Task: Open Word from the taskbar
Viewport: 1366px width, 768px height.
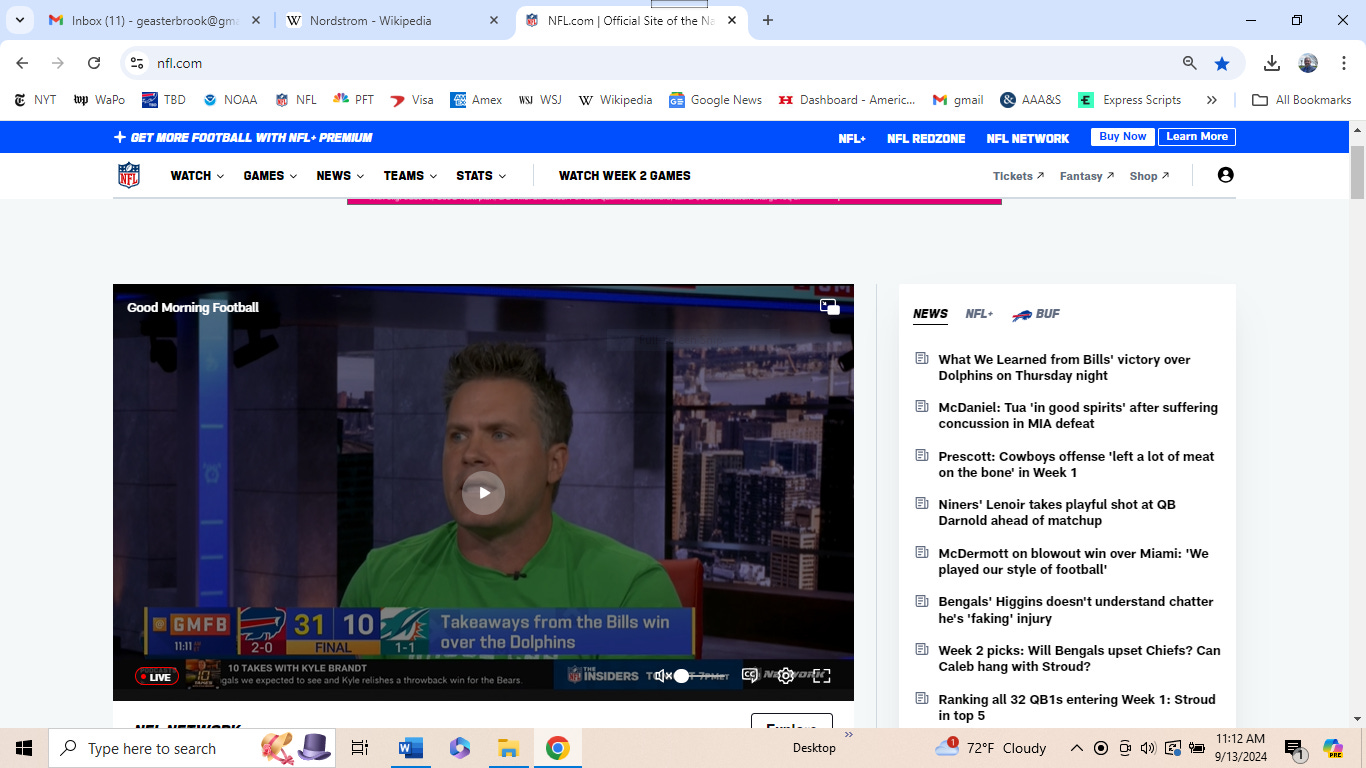Action: click(x=410, y=748)
